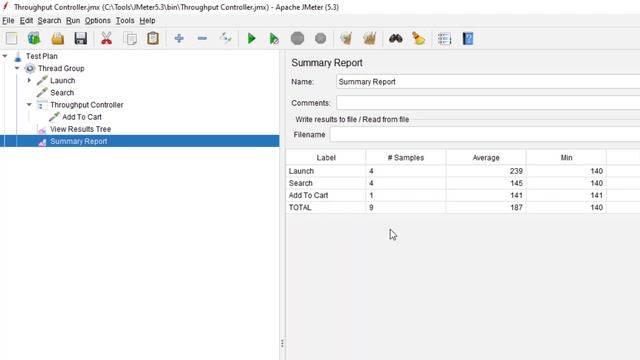Viewport: 640px width, 360px height.
Task: Collapse the Test Plan tree node
Action: (5, 56)
